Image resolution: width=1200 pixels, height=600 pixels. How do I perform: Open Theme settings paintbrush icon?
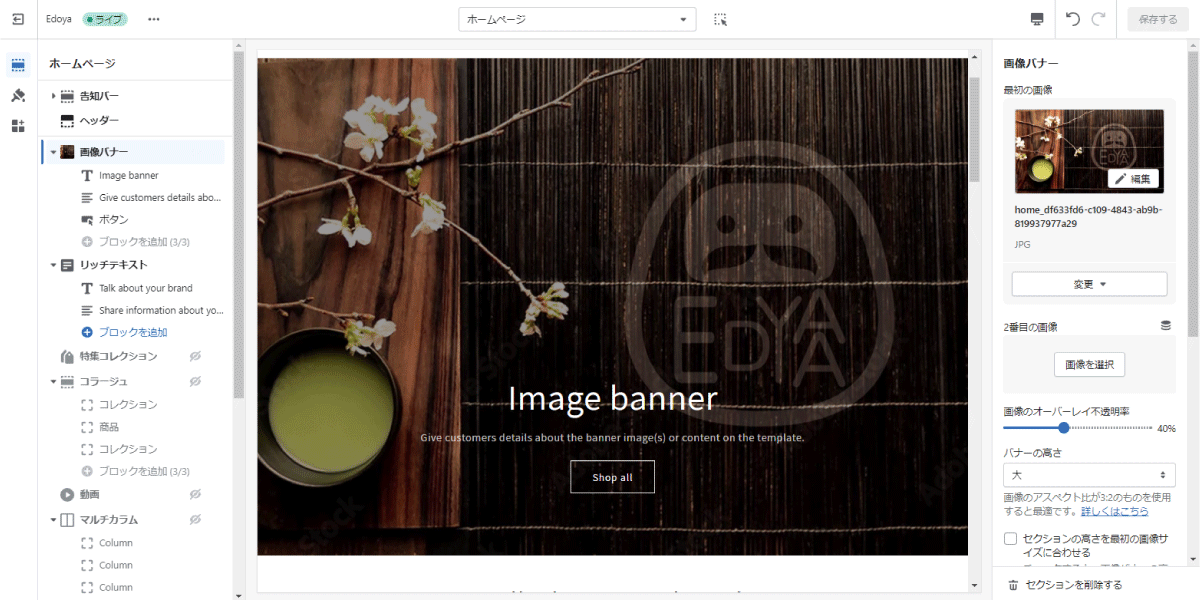pyautogui.click(x=18, y=96)
